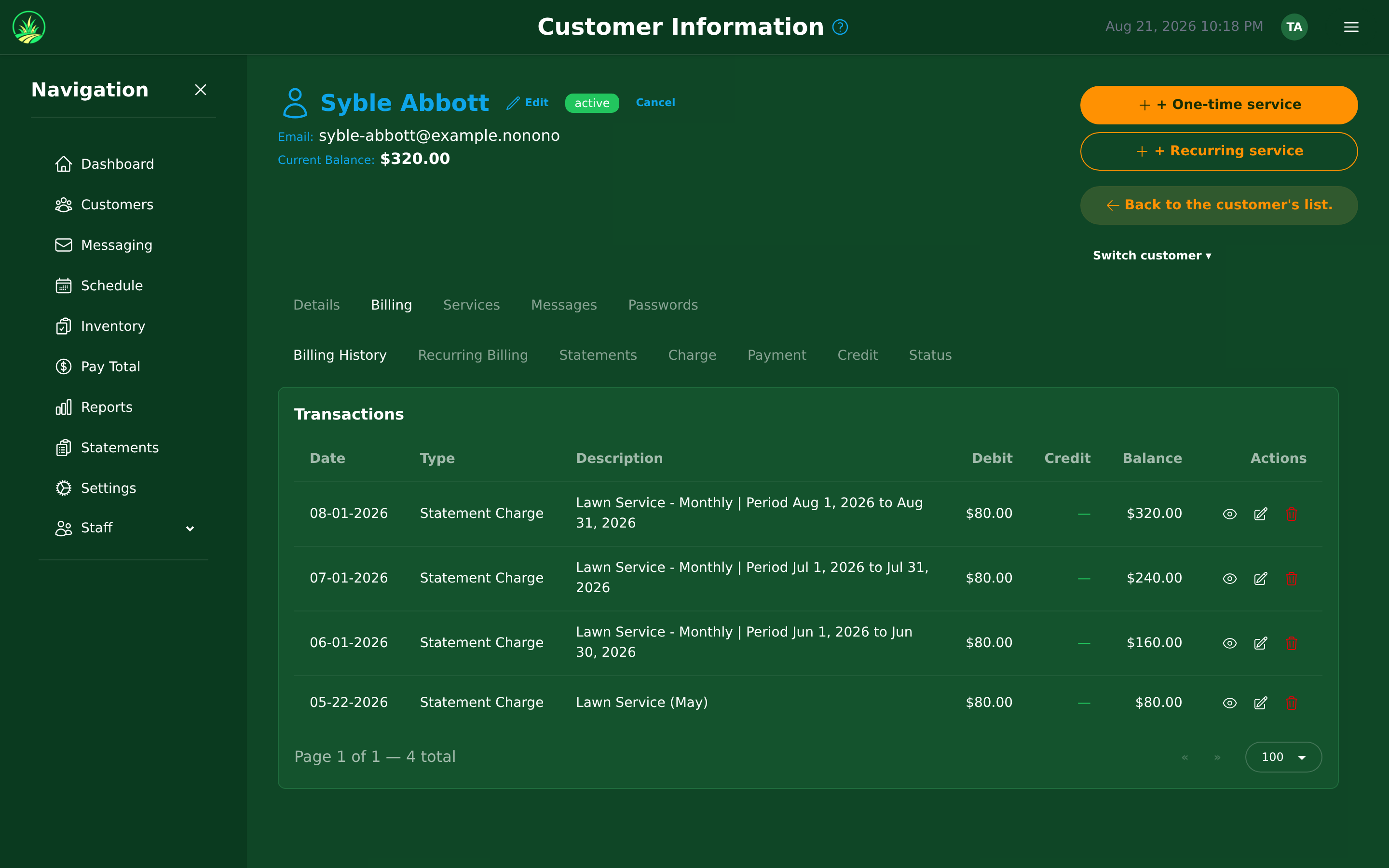Switch to the Messages tab
1389x868 pixels.
(564, 305)
